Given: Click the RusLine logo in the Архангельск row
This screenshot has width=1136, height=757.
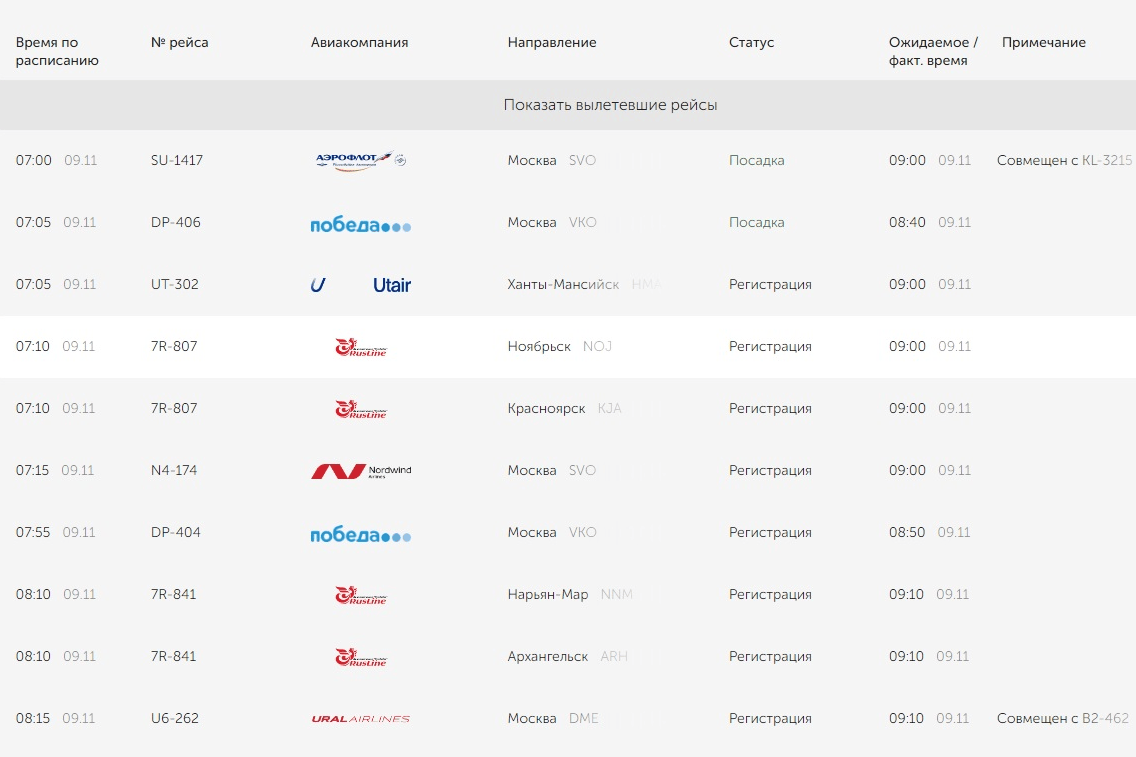Looking at the screenshot, I should coord(361,657).
